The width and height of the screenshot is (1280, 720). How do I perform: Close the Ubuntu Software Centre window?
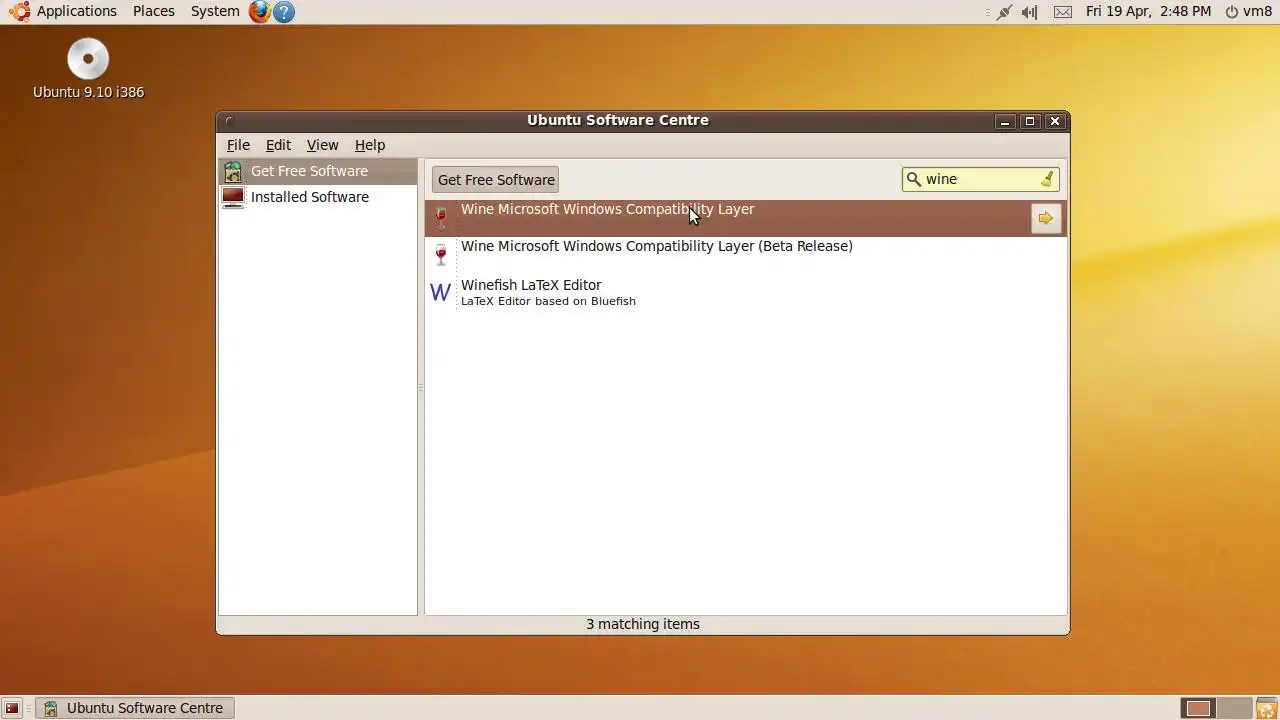[1054, 121]
